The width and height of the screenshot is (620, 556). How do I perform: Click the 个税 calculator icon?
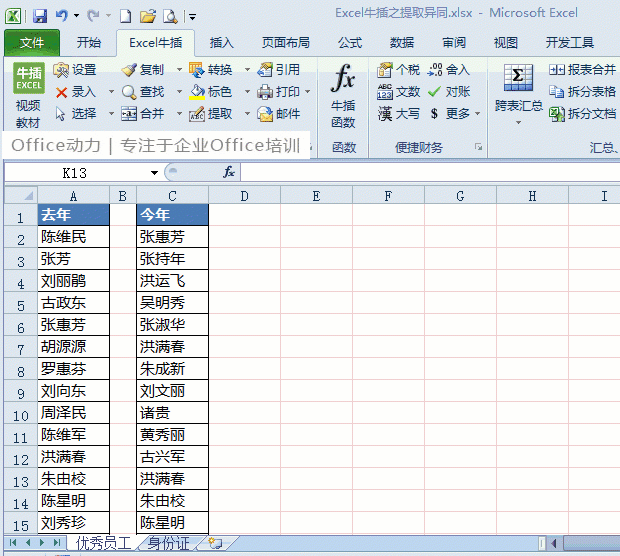coord(384,70)
